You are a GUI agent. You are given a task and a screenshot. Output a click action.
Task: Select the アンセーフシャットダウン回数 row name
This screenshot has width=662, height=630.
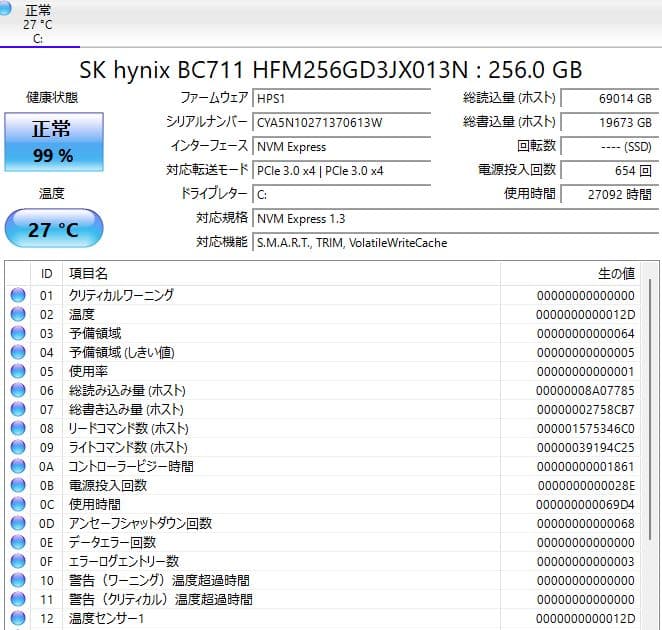click(140, 523)
